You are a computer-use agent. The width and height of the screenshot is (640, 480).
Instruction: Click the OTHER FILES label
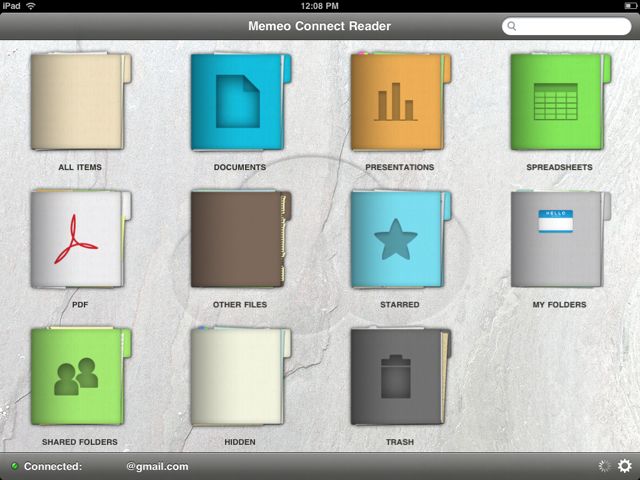240,304
